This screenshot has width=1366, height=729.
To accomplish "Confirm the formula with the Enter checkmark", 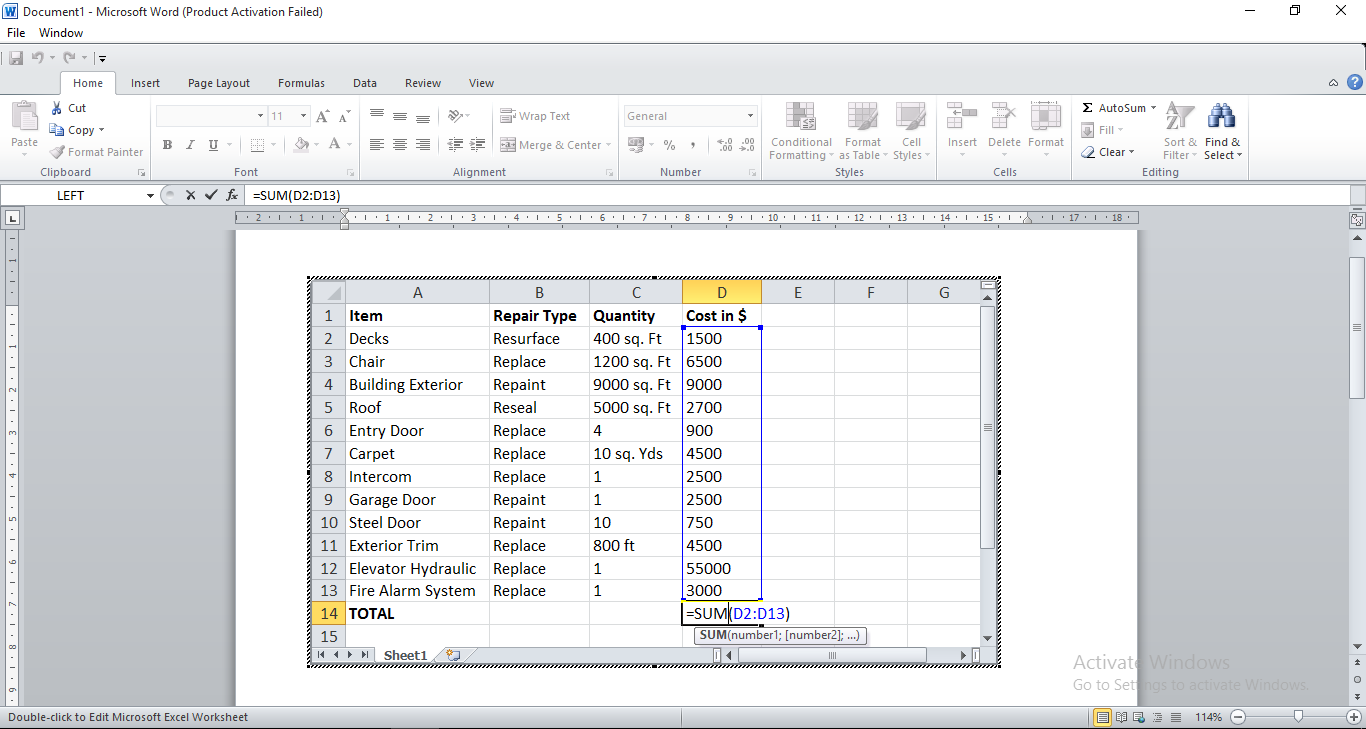I will tap(211, 195).
